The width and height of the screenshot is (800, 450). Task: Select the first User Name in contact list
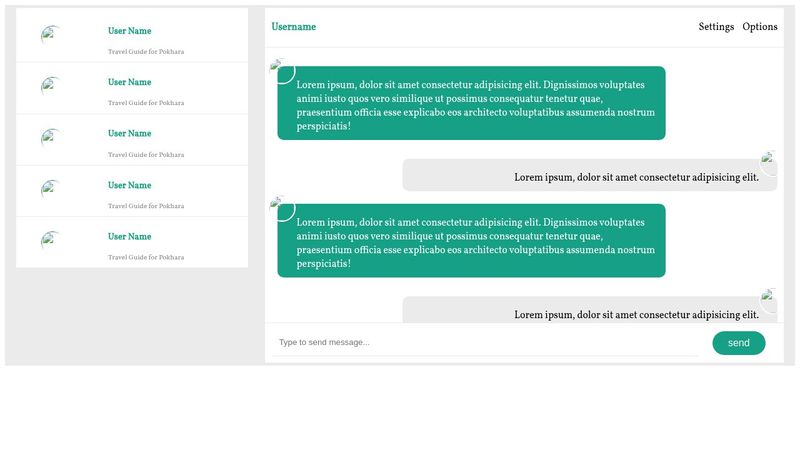point(130,31)
